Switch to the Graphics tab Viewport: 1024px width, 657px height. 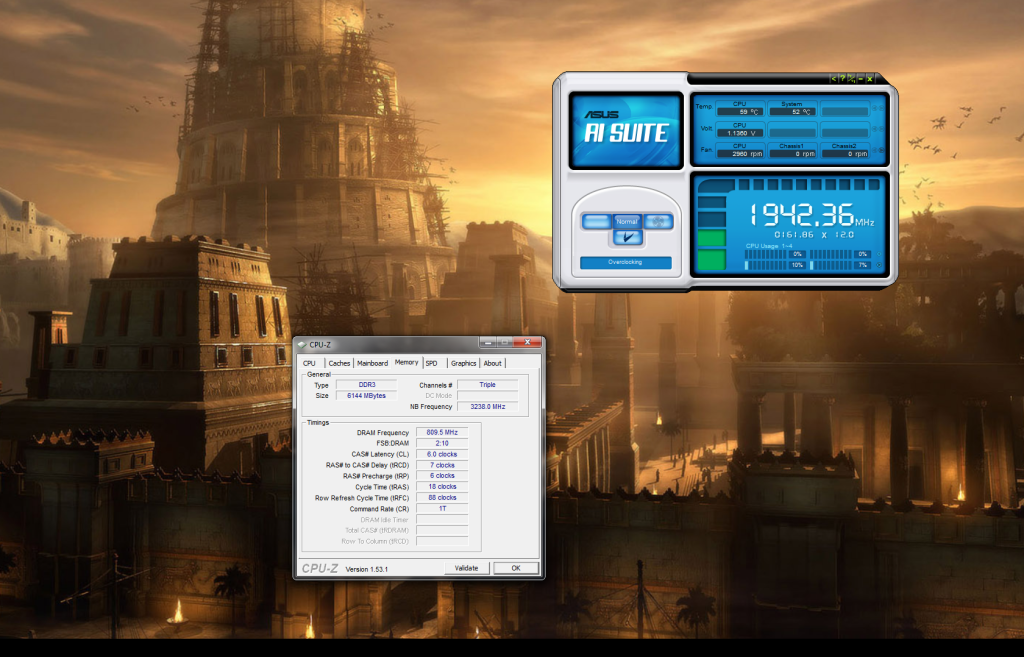464,363
